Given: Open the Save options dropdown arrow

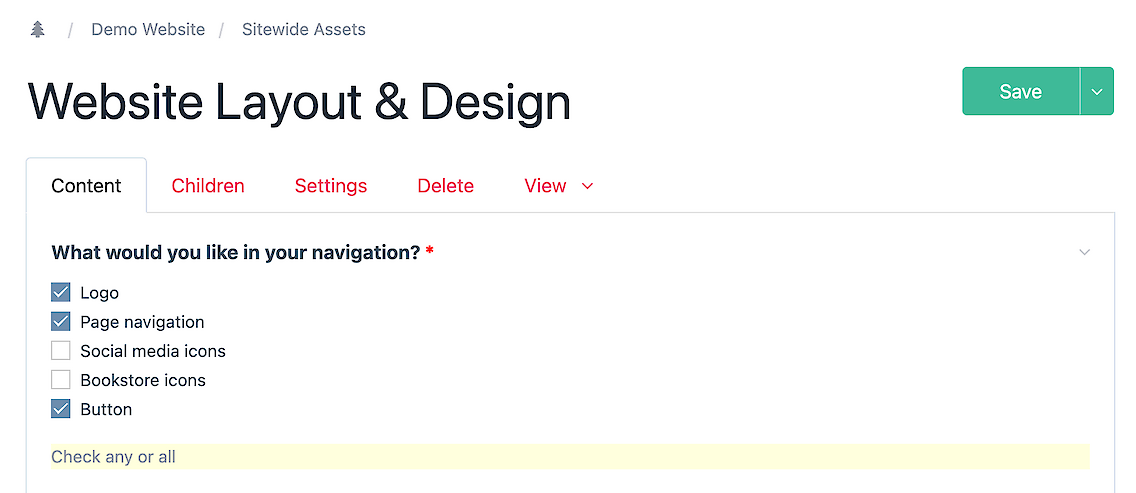Looking at the screenshot, I should [x=1097, y=91].
